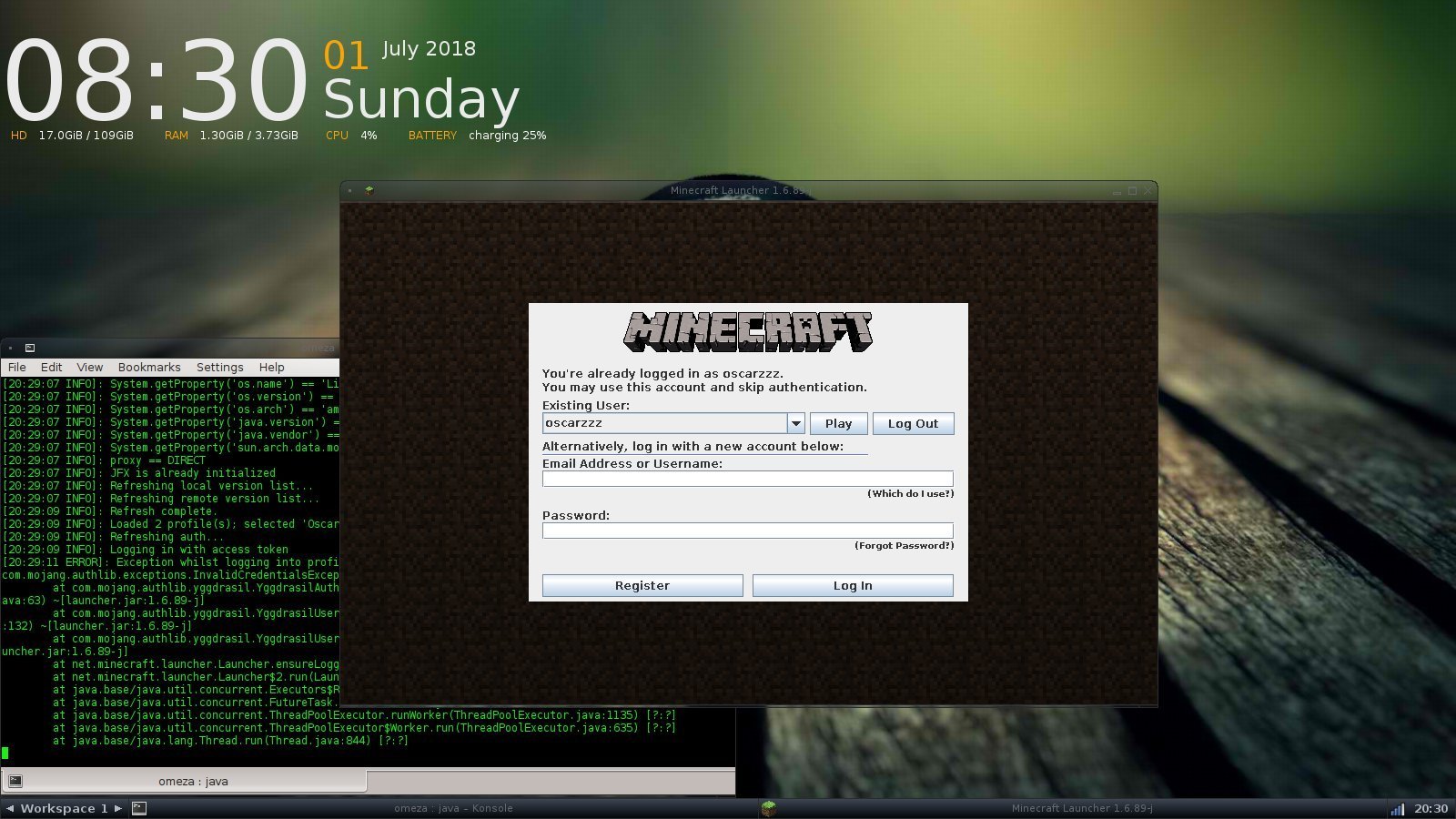This screenshot has height=819, width=1456.
Task: Click the 'Refresh complete.' terminal line
Action: point(109,511)
